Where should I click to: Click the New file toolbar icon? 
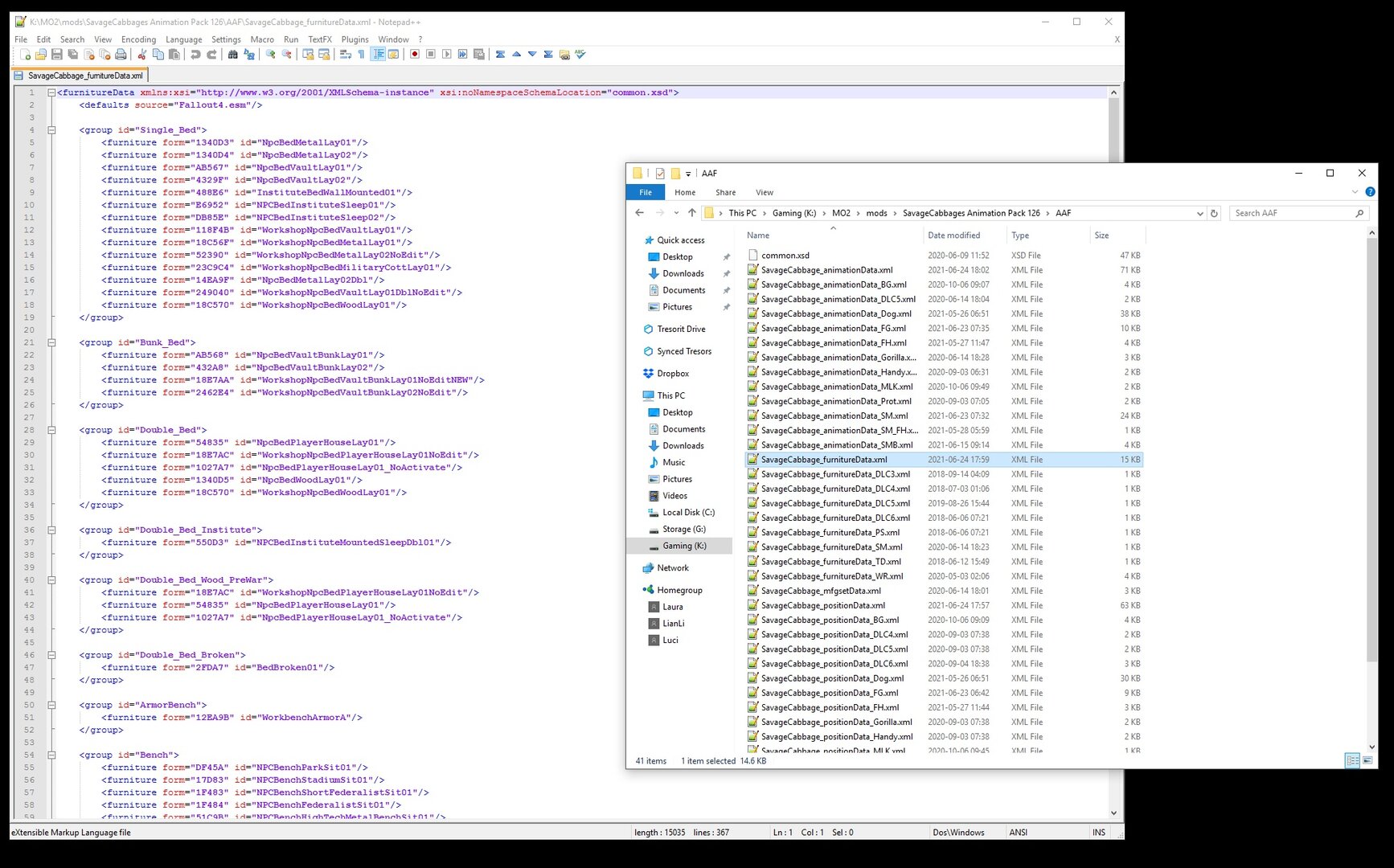pos(25,55)
